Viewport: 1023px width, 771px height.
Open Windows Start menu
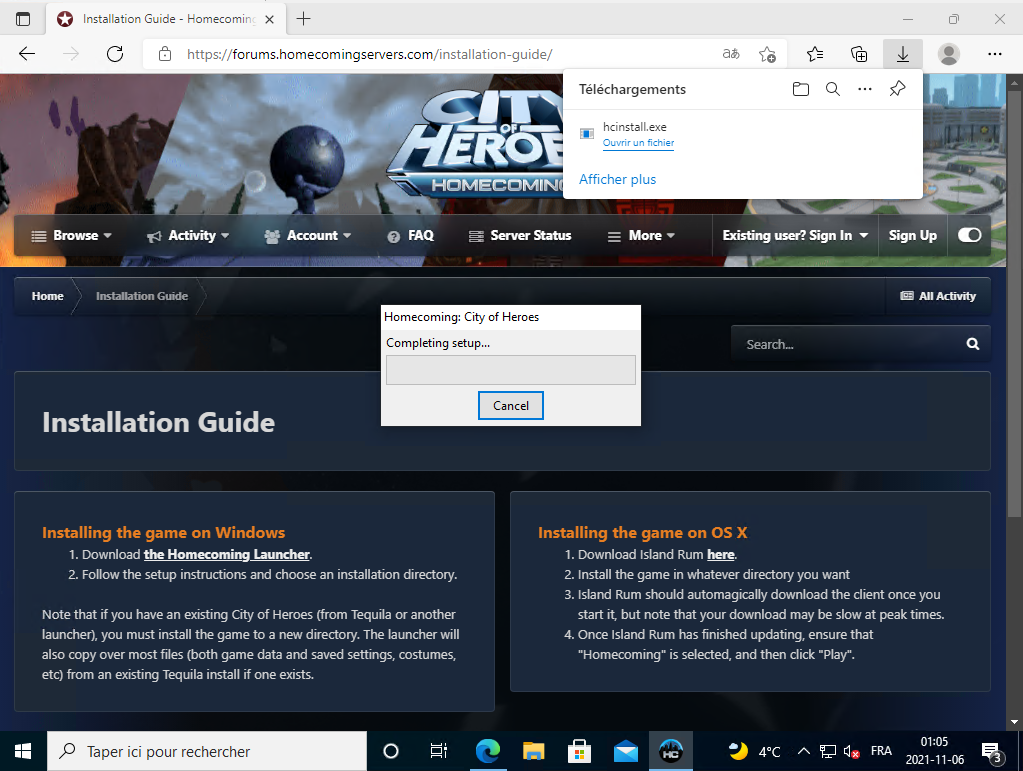(23, 751)
